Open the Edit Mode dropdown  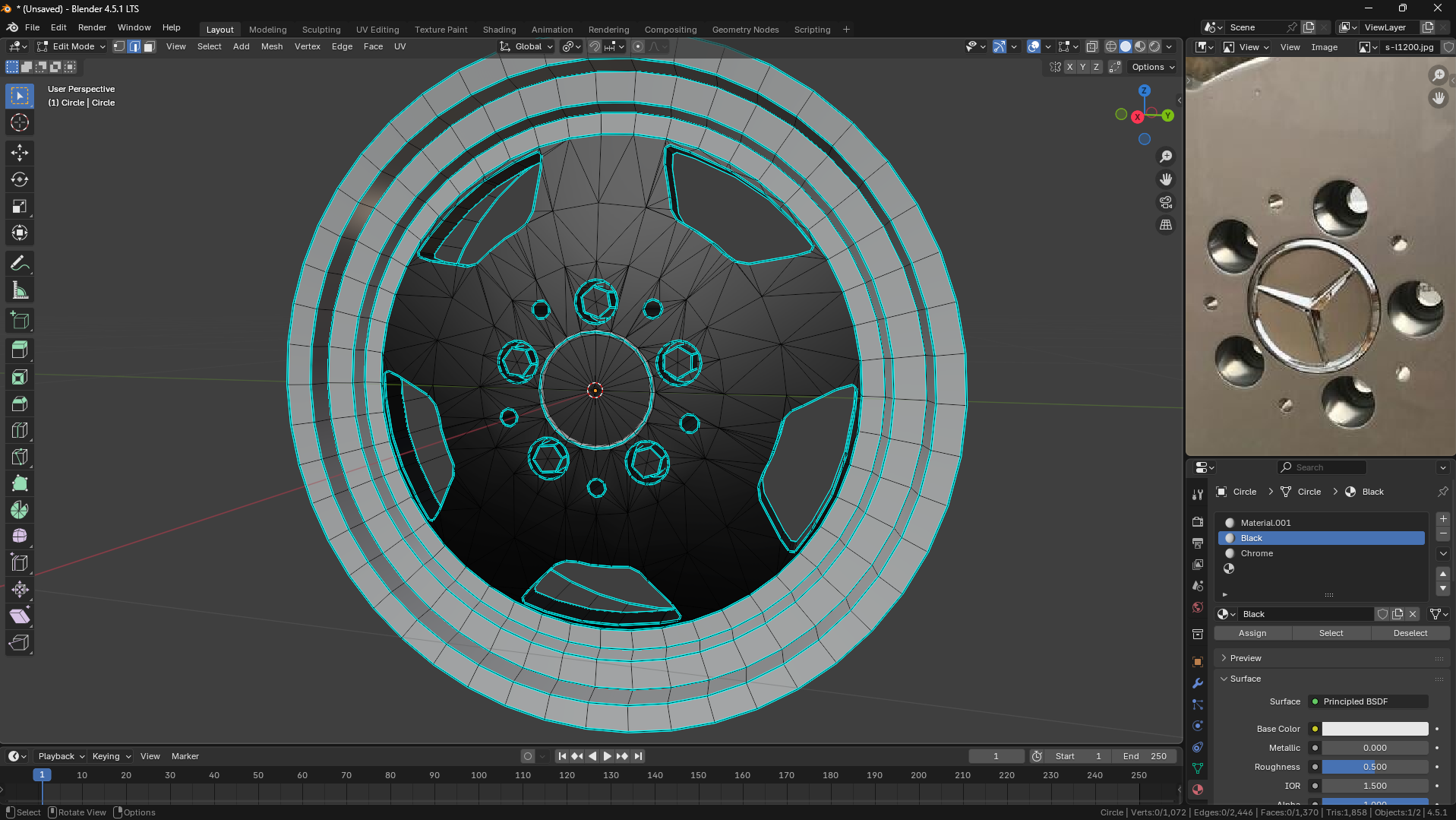pyautogui.click(x=71, y=46)
